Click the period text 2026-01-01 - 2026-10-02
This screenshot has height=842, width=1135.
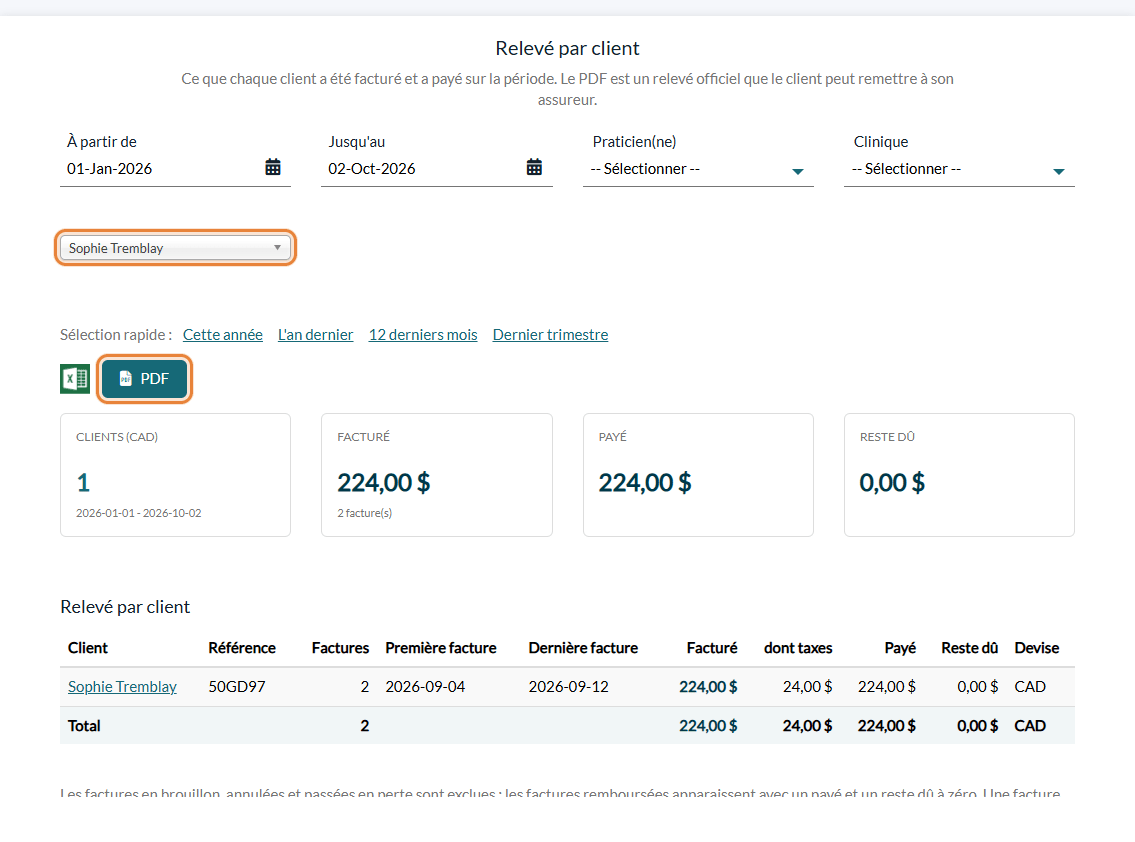[138, 513]
